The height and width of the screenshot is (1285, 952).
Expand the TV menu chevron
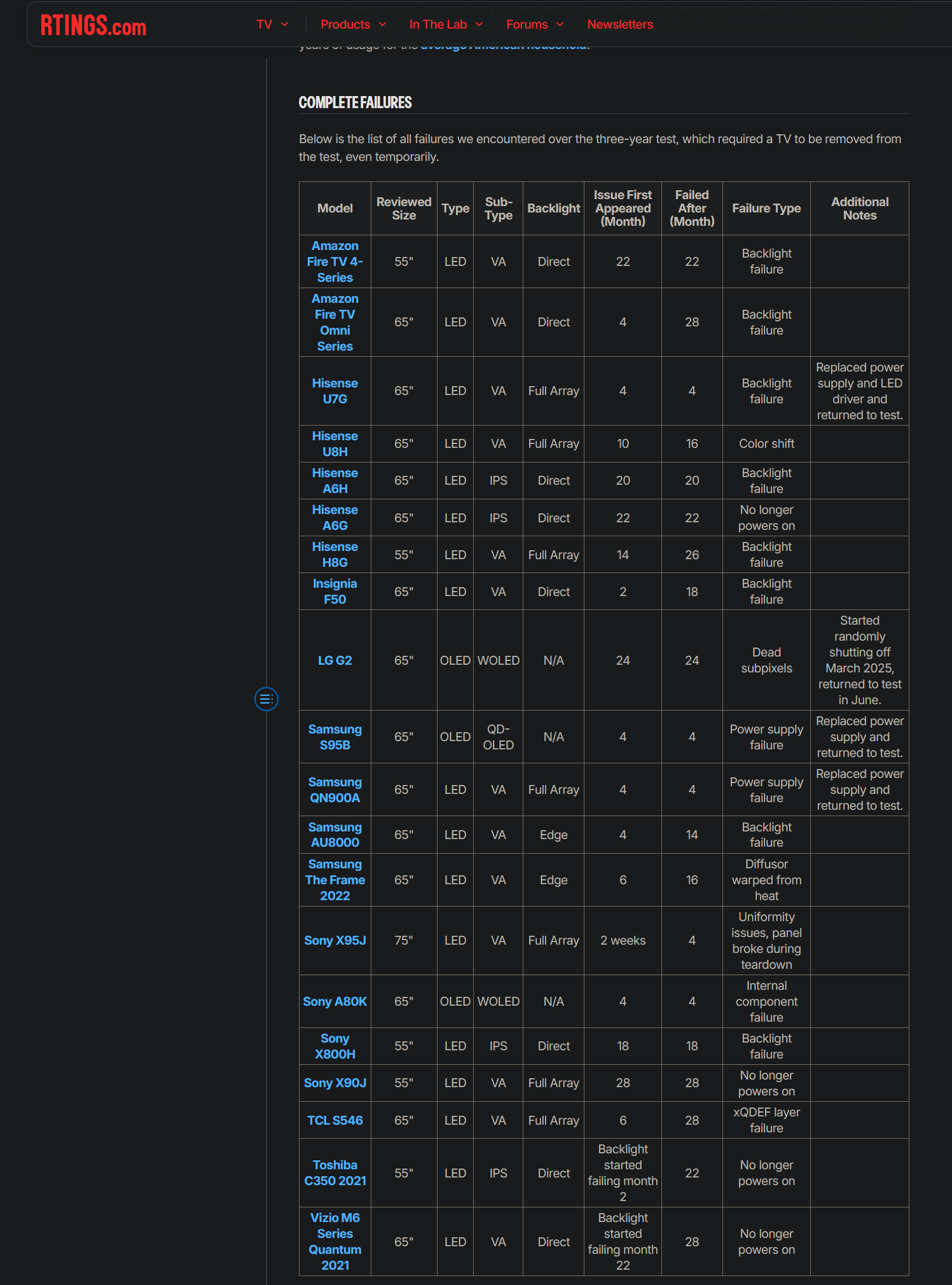(285, 24)
